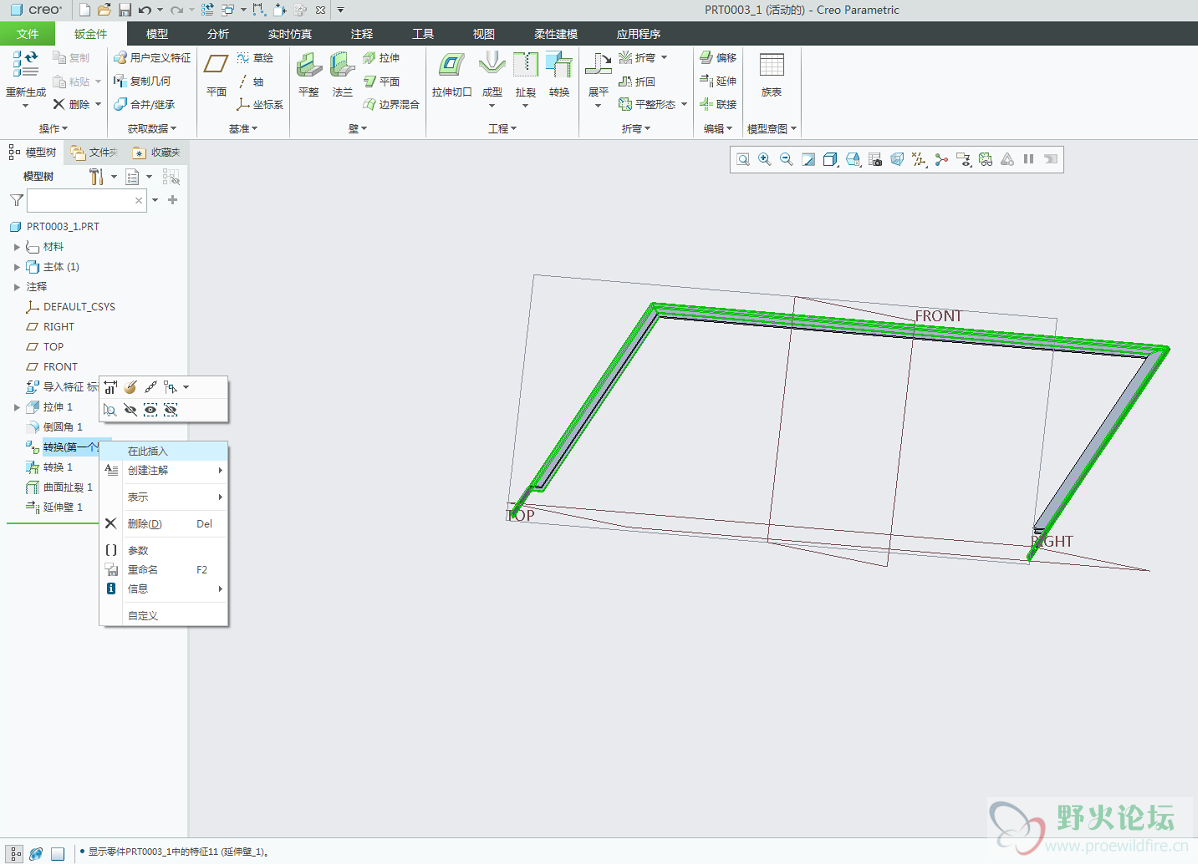Switch to the 模型 ribbon tab

(157, 34)
